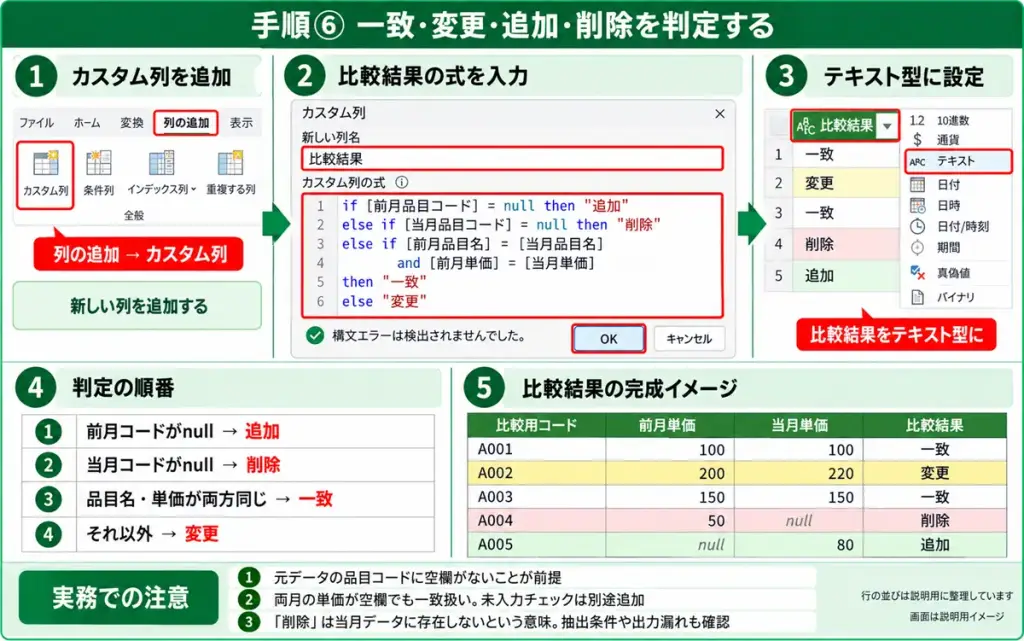Viewport: 1024px width, 641px height.
Task: Open the 比較結果 column filter dropdown
Action: [x=887, y=126]
